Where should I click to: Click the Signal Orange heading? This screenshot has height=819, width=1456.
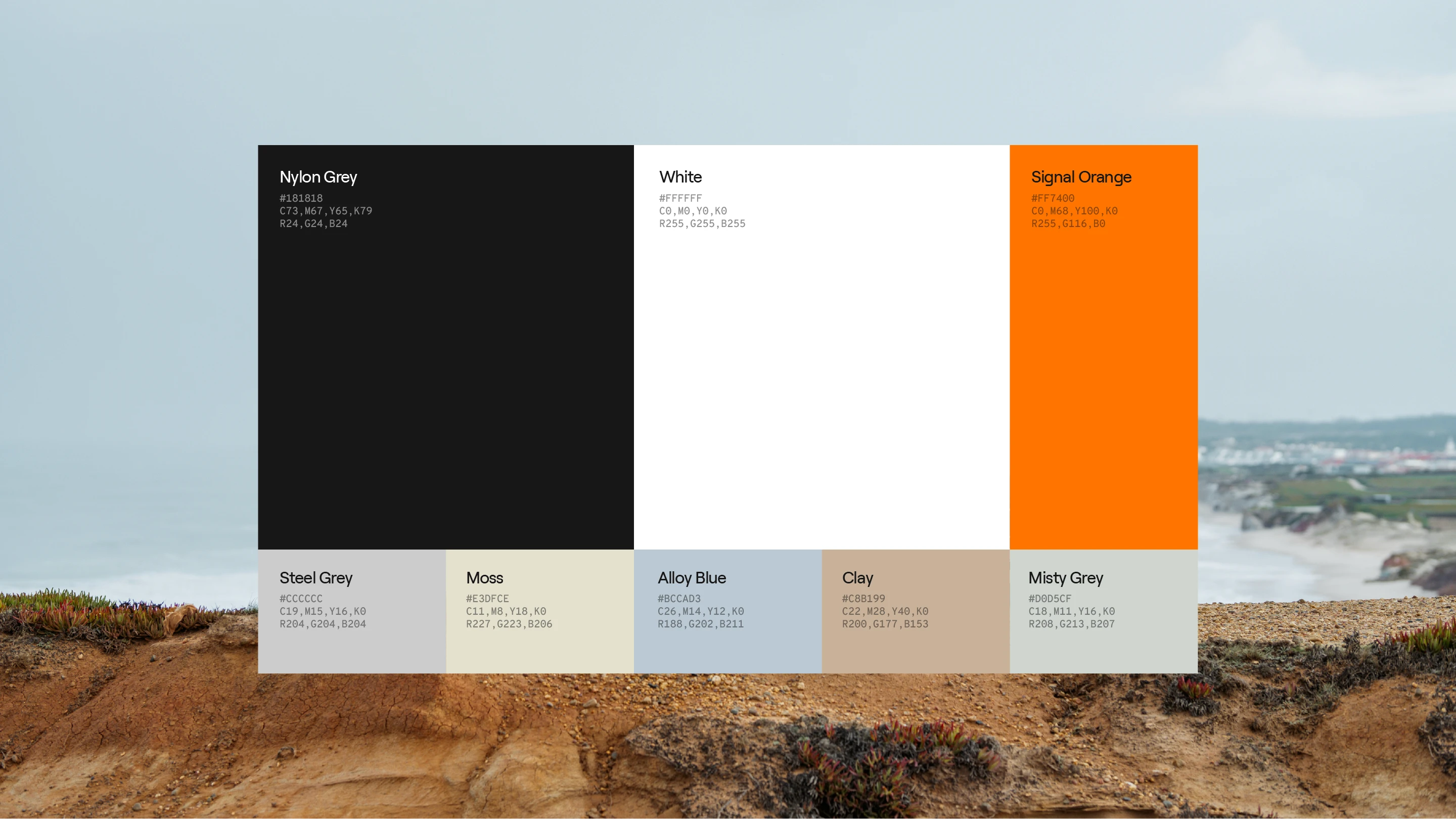pyautogui.click(x=1081, y=177)
